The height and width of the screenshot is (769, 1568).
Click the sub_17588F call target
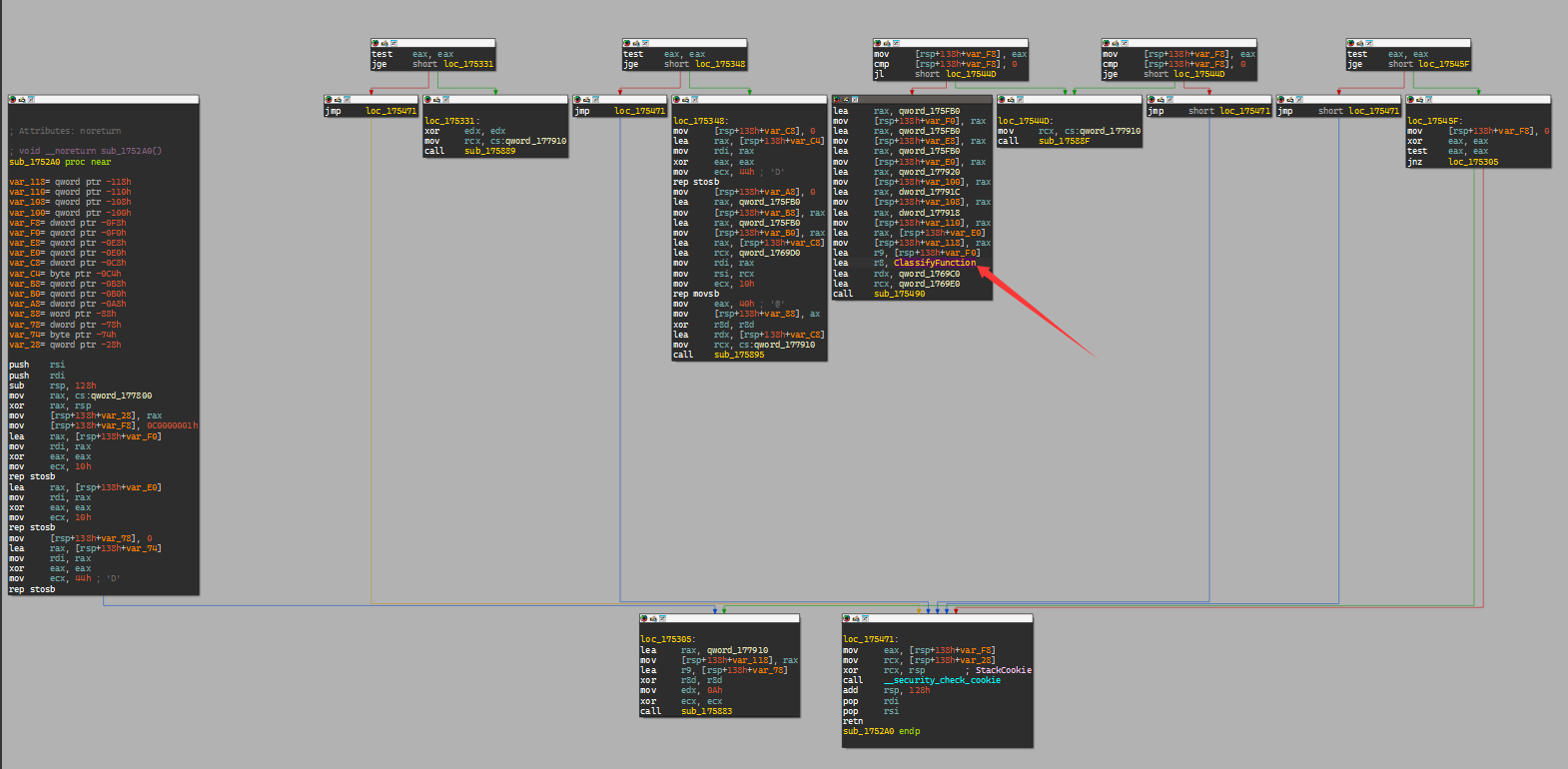[1064, 142]
